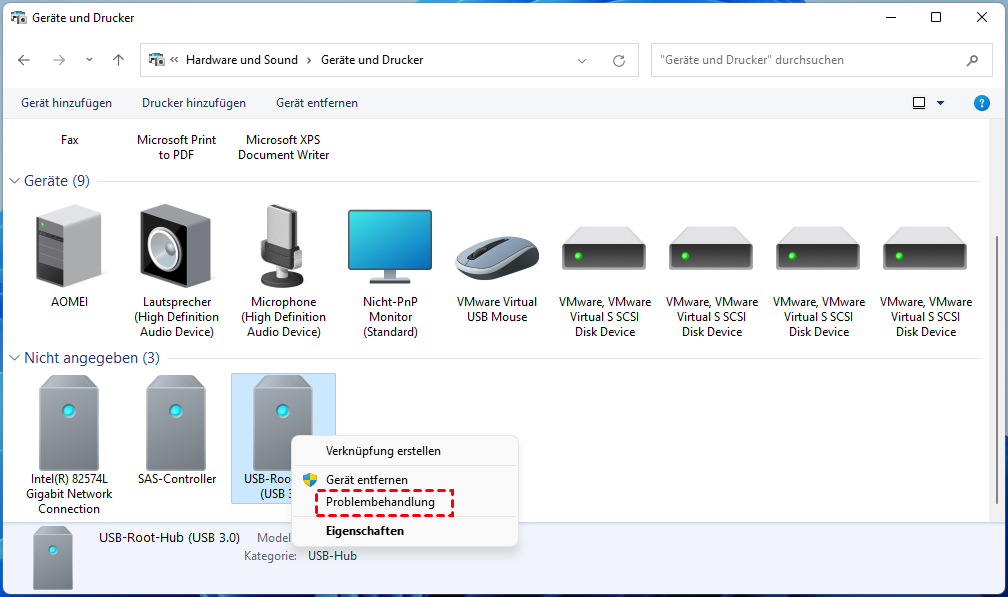Select the Nicht-PnP Monitor icon

390,247
